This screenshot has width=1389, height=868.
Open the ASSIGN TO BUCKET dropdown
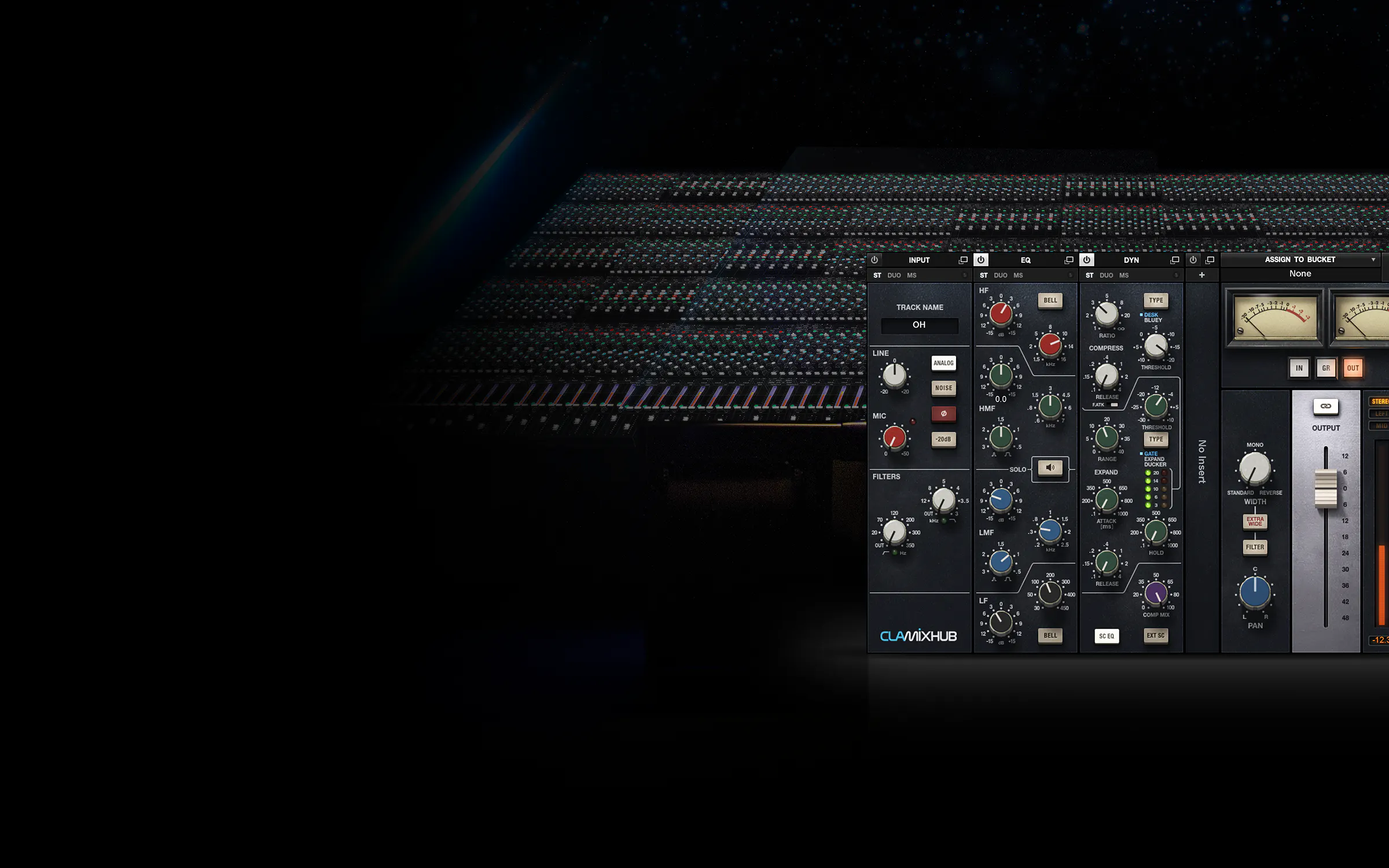click(1300, 260)
